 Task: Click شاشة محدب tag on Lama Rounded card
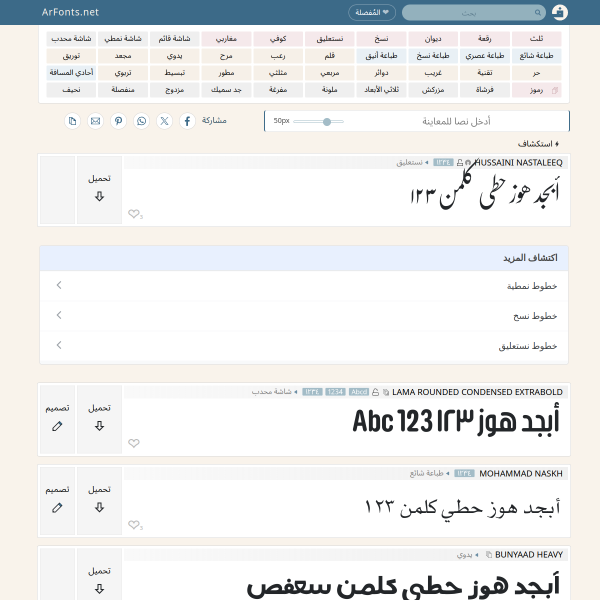[x=272, y=392]
